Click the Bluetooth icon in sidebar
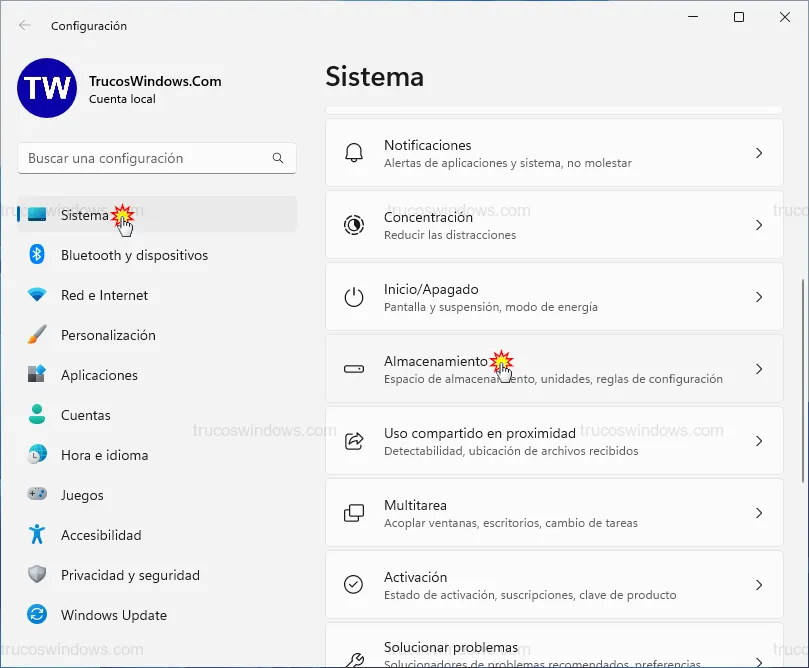This screenshot has width=809, height=668. pos(37,255)
